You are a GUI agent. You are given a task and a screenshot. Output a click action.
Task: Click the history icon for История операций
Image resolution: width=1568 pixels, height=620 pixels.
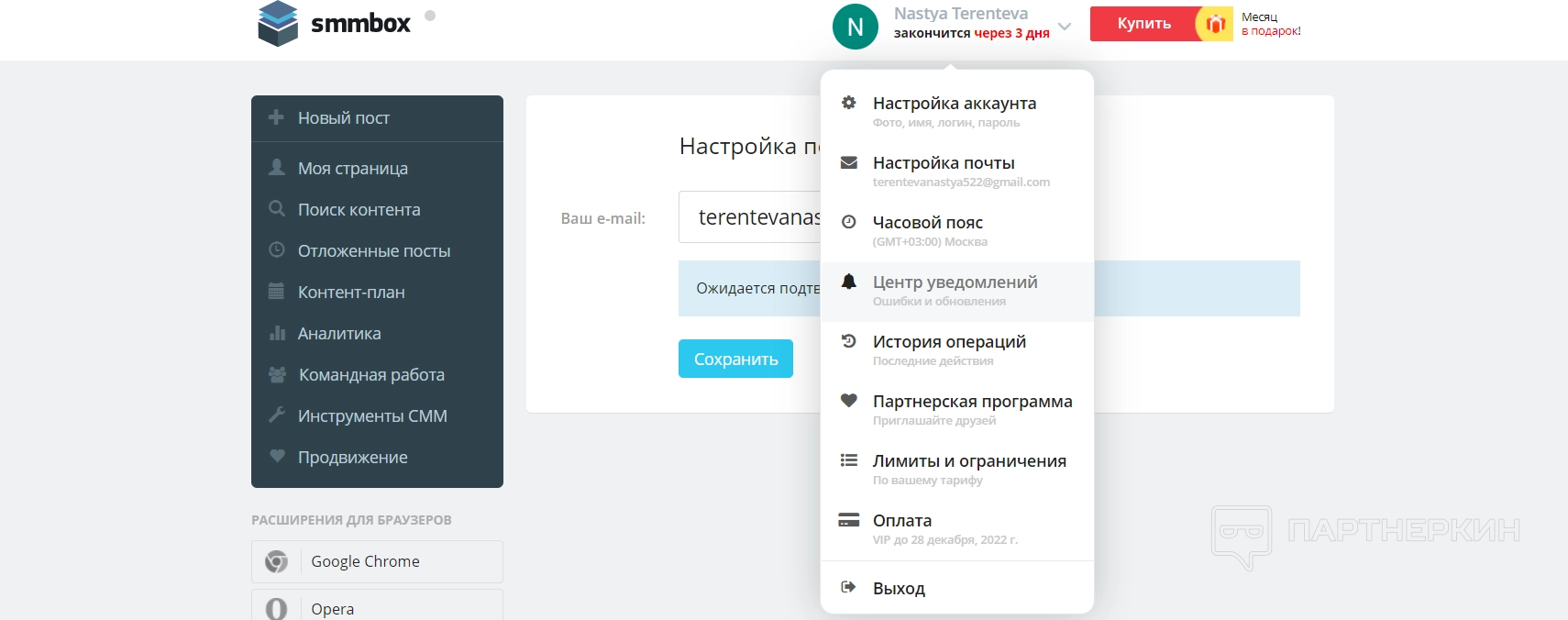(x=849, y=341)
